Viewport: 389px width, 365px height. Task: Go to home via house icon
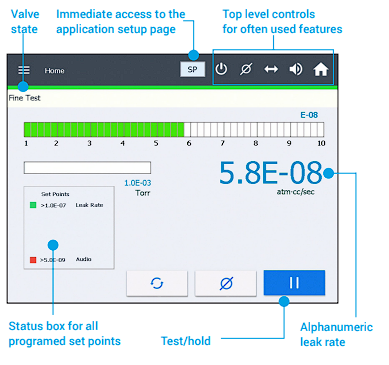[320, 69]
